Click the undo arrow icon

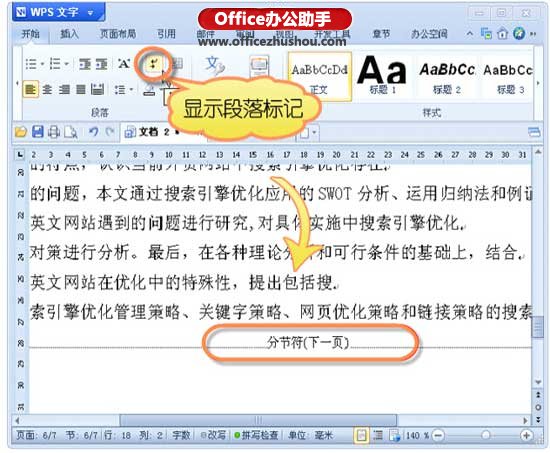click(93, 132)
